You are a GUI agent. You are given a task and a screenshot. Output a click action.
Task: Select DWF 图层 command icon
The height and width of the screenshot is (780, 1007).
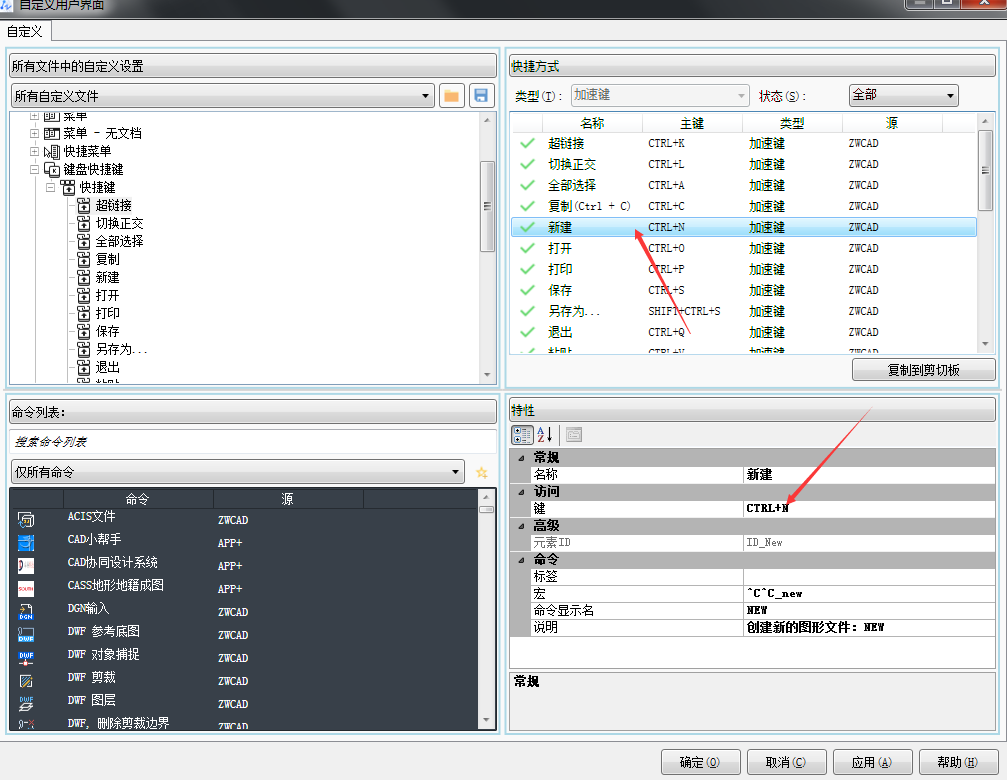pos(26,704)
